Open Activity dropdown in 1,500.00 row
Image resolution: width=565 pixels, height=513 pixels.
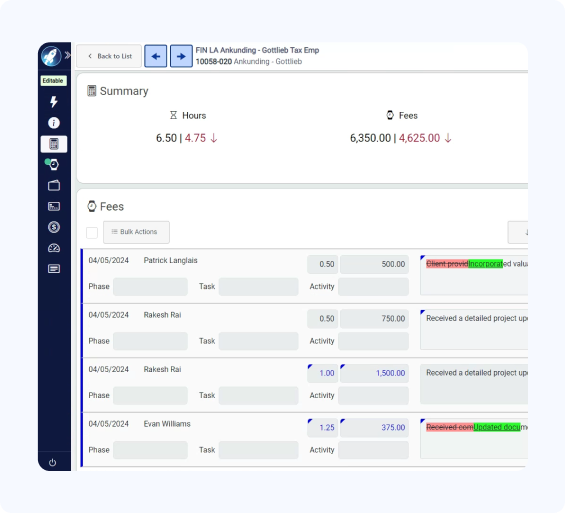[x=373, y=396]
